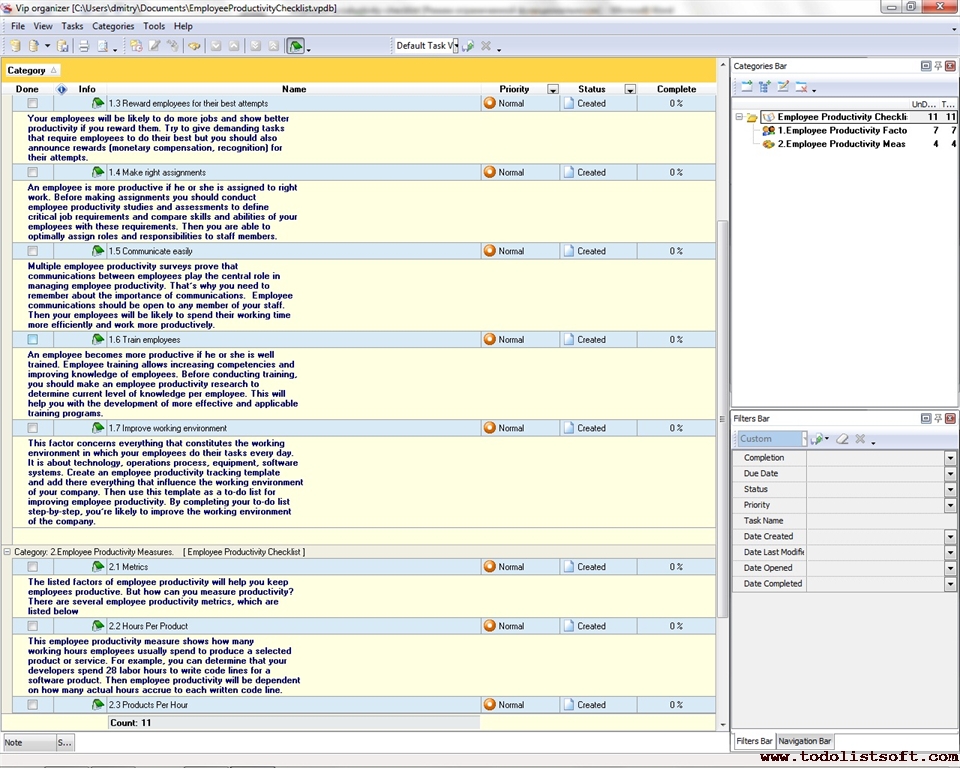960x768 pixels.
Task: Open the Print icon on the toolbar
Action: point(82,45)
